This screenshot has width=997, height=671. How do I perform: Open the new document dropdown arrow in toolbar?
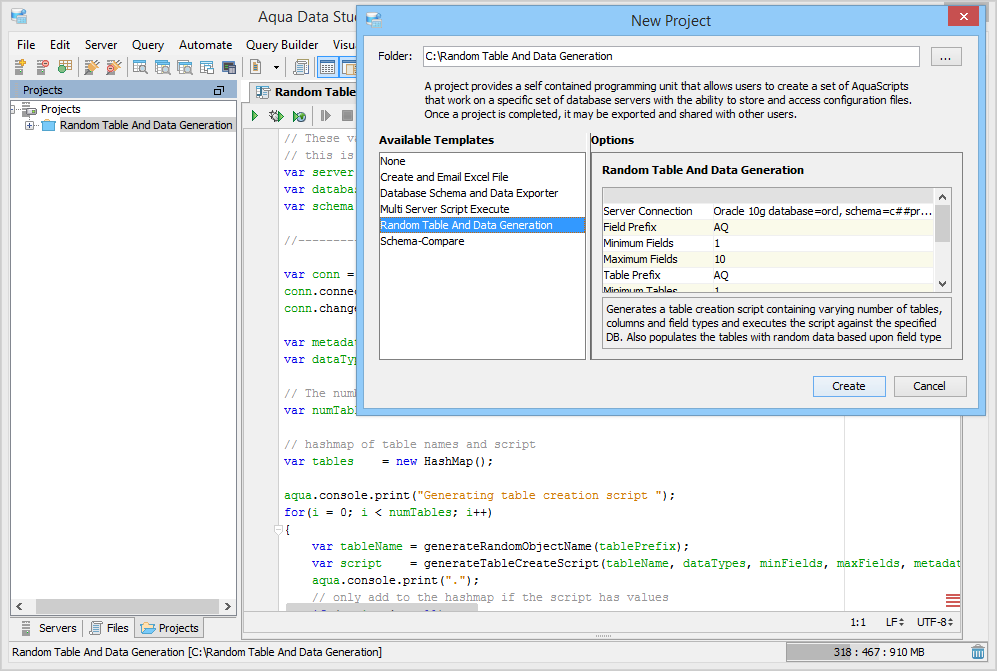pos(275,67)
